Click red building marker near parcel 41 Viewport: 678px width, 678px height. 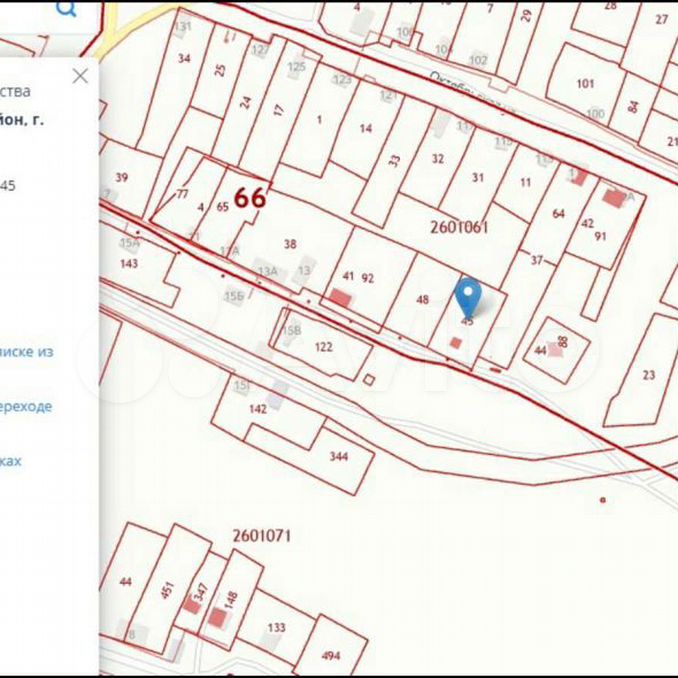(x=341, y=298)
